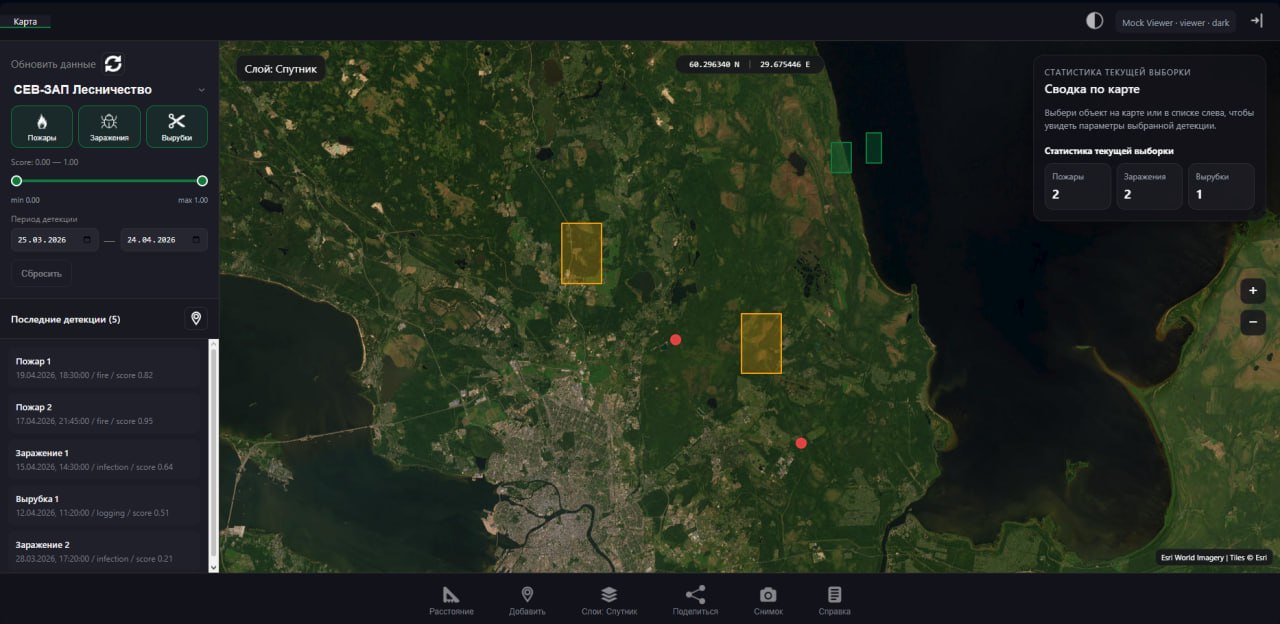Image resolution: width=1280 pixels, height=624 pixels.
Task: Click the Добавить marker tool
Action: pos(527,601)
